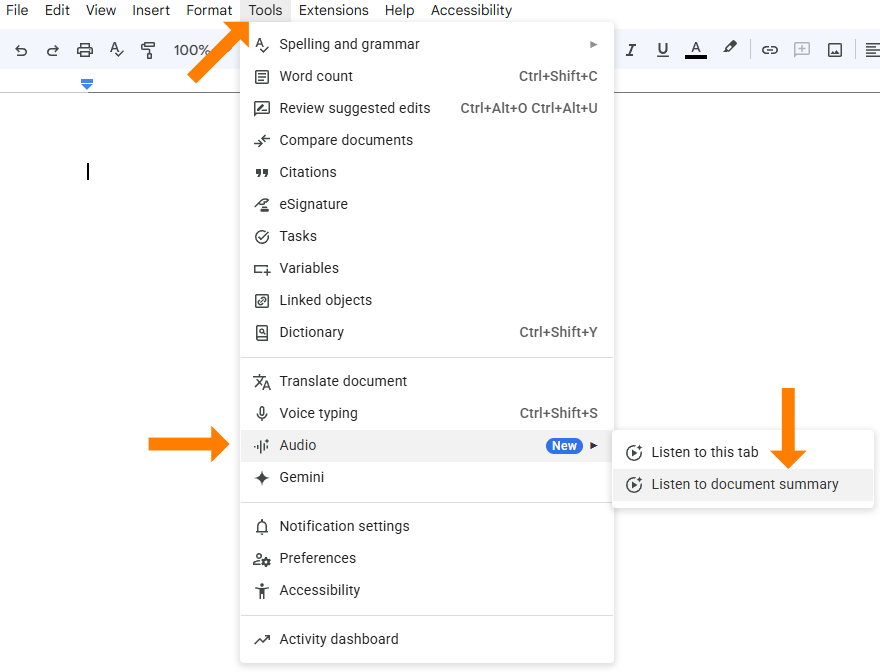This screenshot has height=672, width=880.
Task: Run the spelling check toolbar icon
Action: tap(117, 49)
